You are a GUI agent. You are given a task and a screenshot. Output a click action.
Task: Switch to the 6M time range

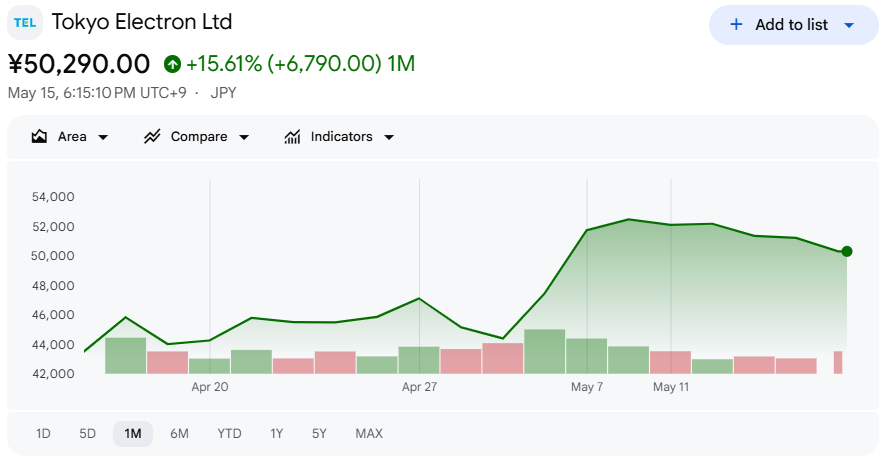click(x=179, y=434)
